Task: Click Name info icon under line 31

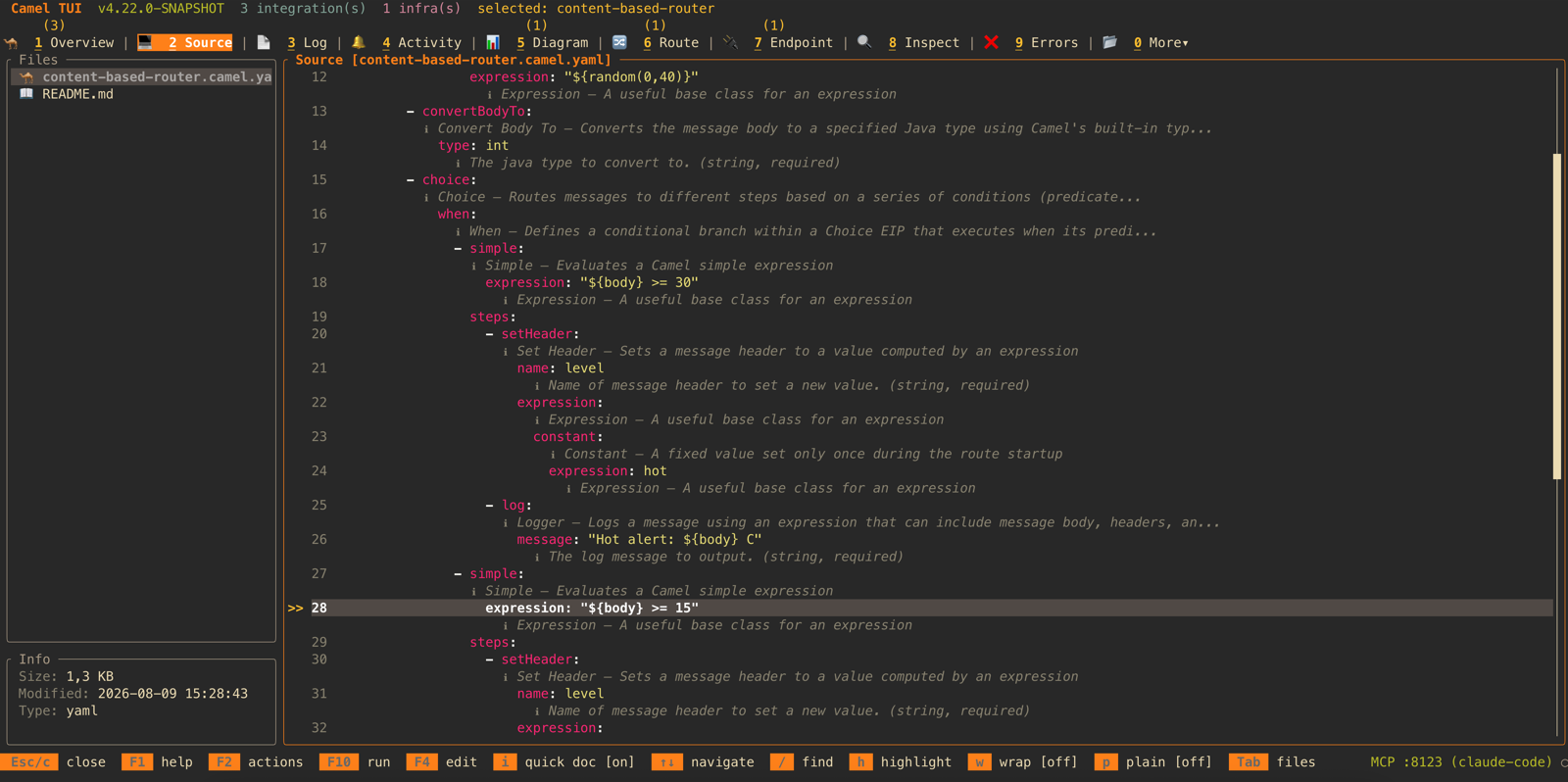Action: click(537, 711)
